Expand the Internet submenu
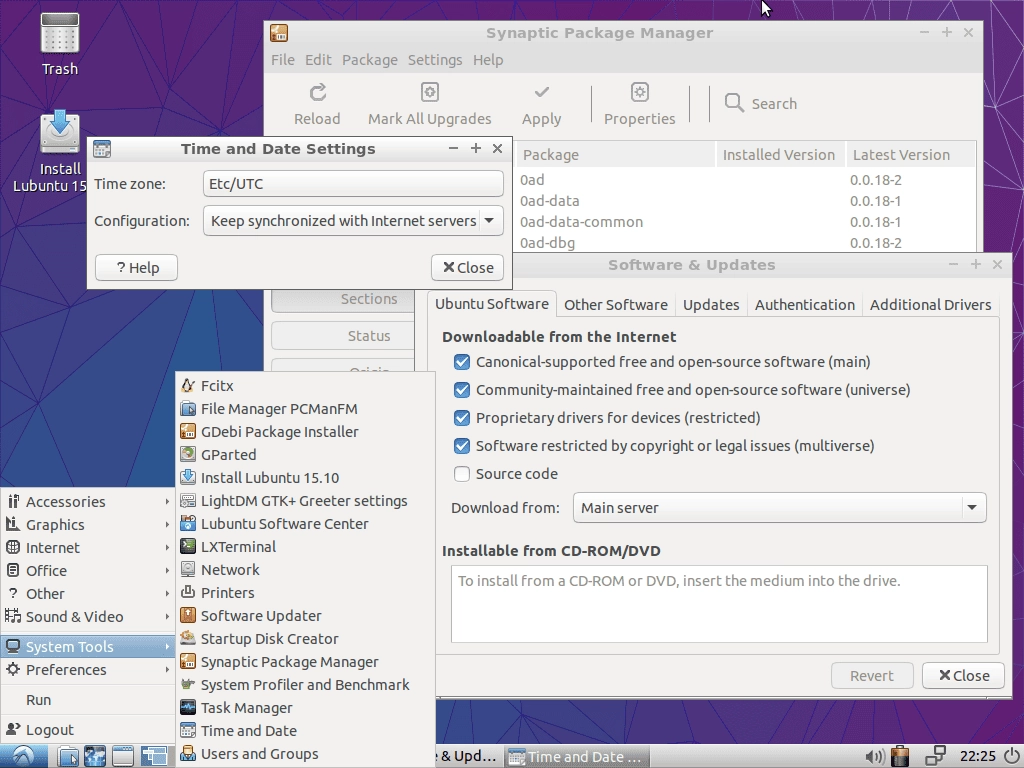 point(88,547)
